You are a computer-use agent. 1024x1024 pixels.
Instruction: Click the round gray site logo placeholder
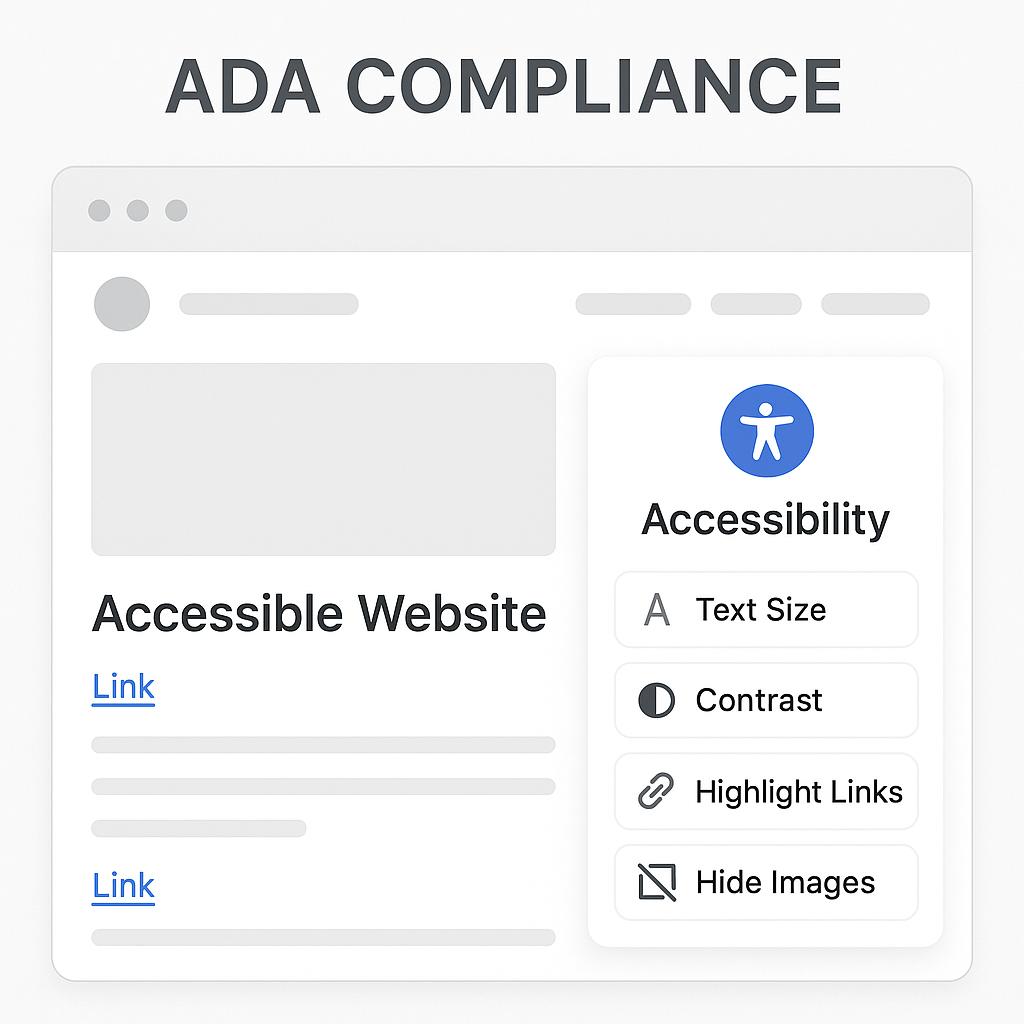122,304
